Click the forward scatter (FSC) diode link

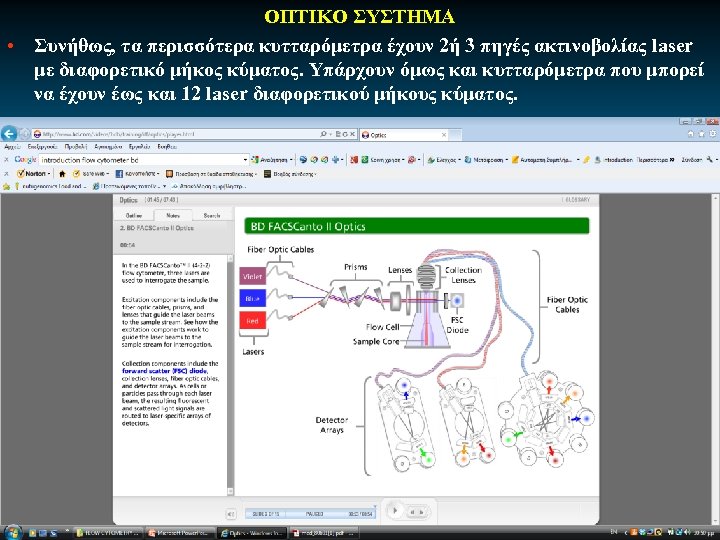[x=165, y=371]
